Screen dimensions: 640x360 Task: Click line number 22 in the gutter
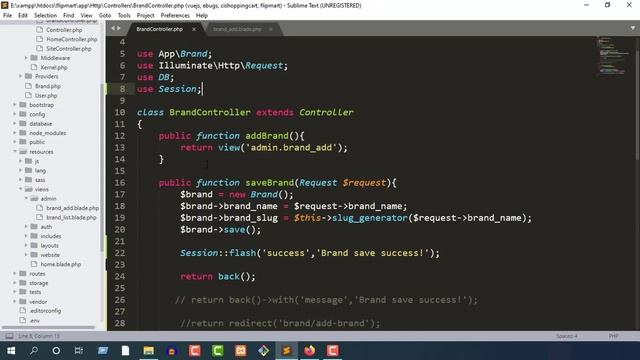pos(120,253)
